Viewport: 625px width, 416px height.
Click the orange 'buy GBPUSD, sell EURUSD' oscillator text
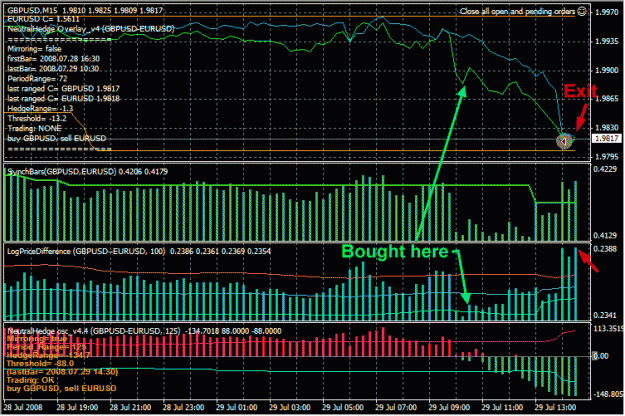61,389
